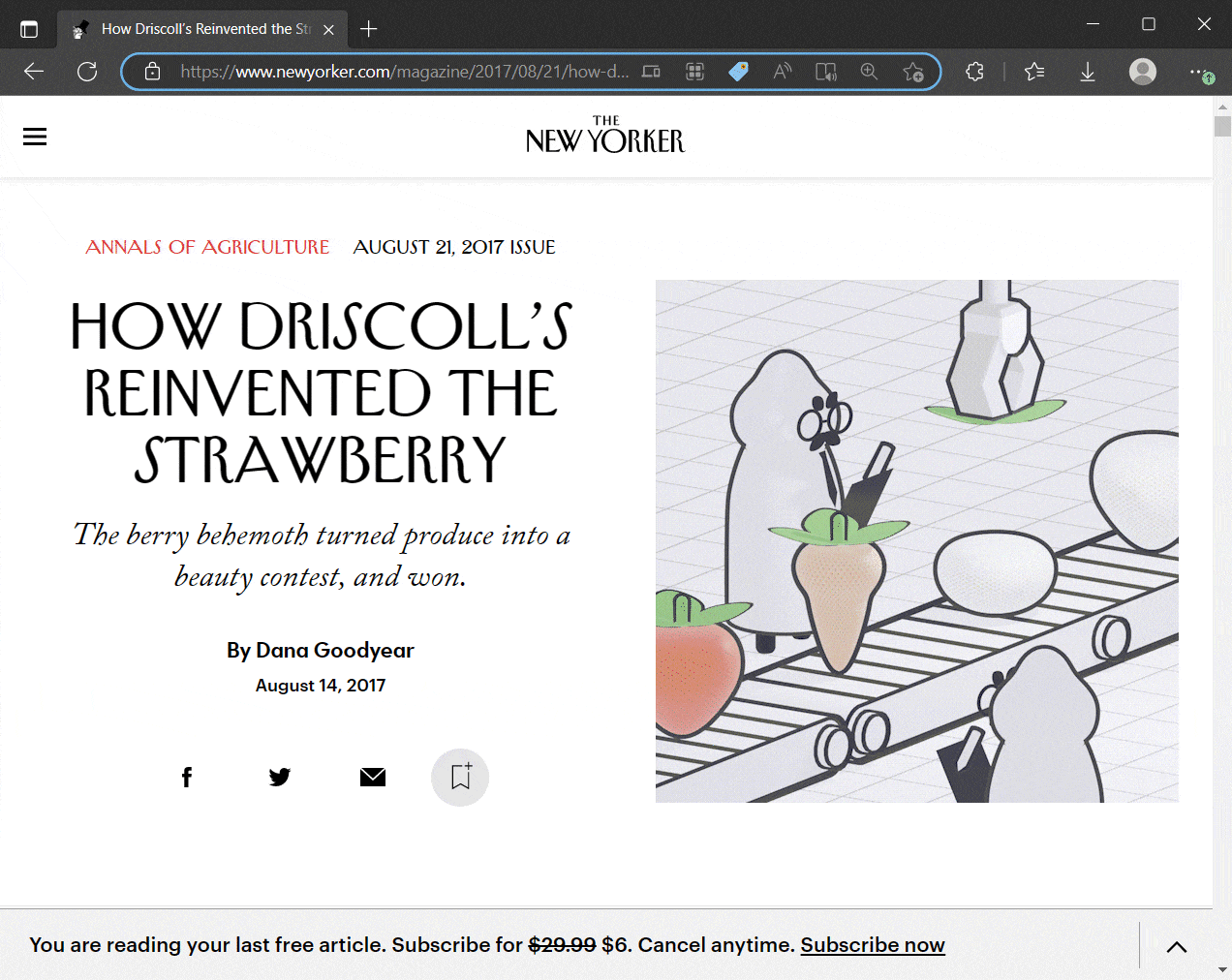Screen dimensions: 1232x980
Task: Open the shopping price tag icon
Action: coord(738,71)
